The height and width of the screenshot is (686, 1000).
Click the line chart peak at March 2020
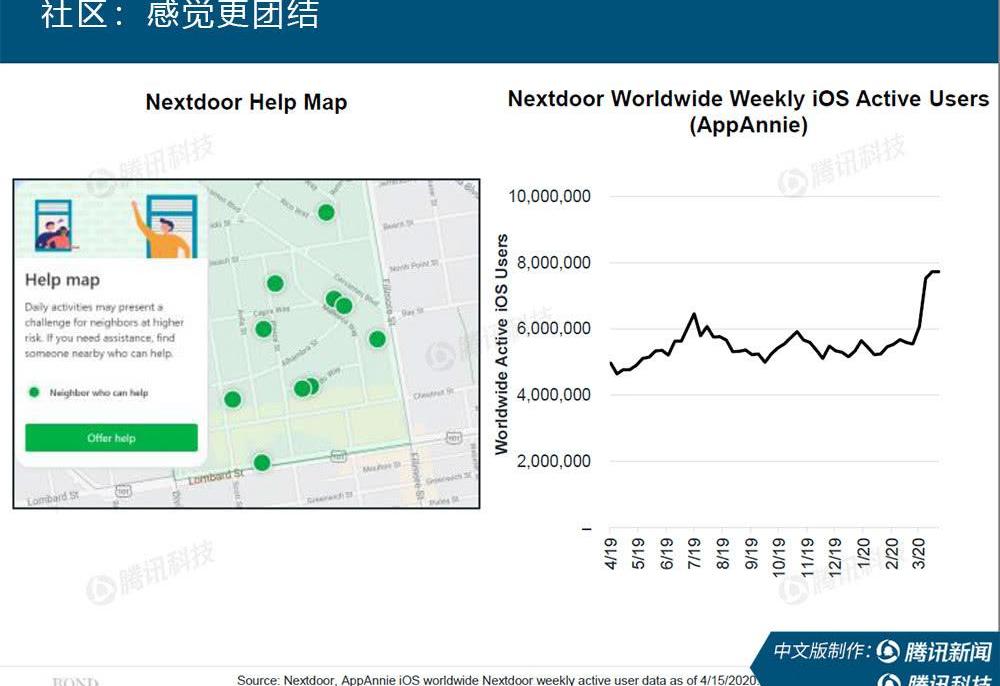[934, 272]
